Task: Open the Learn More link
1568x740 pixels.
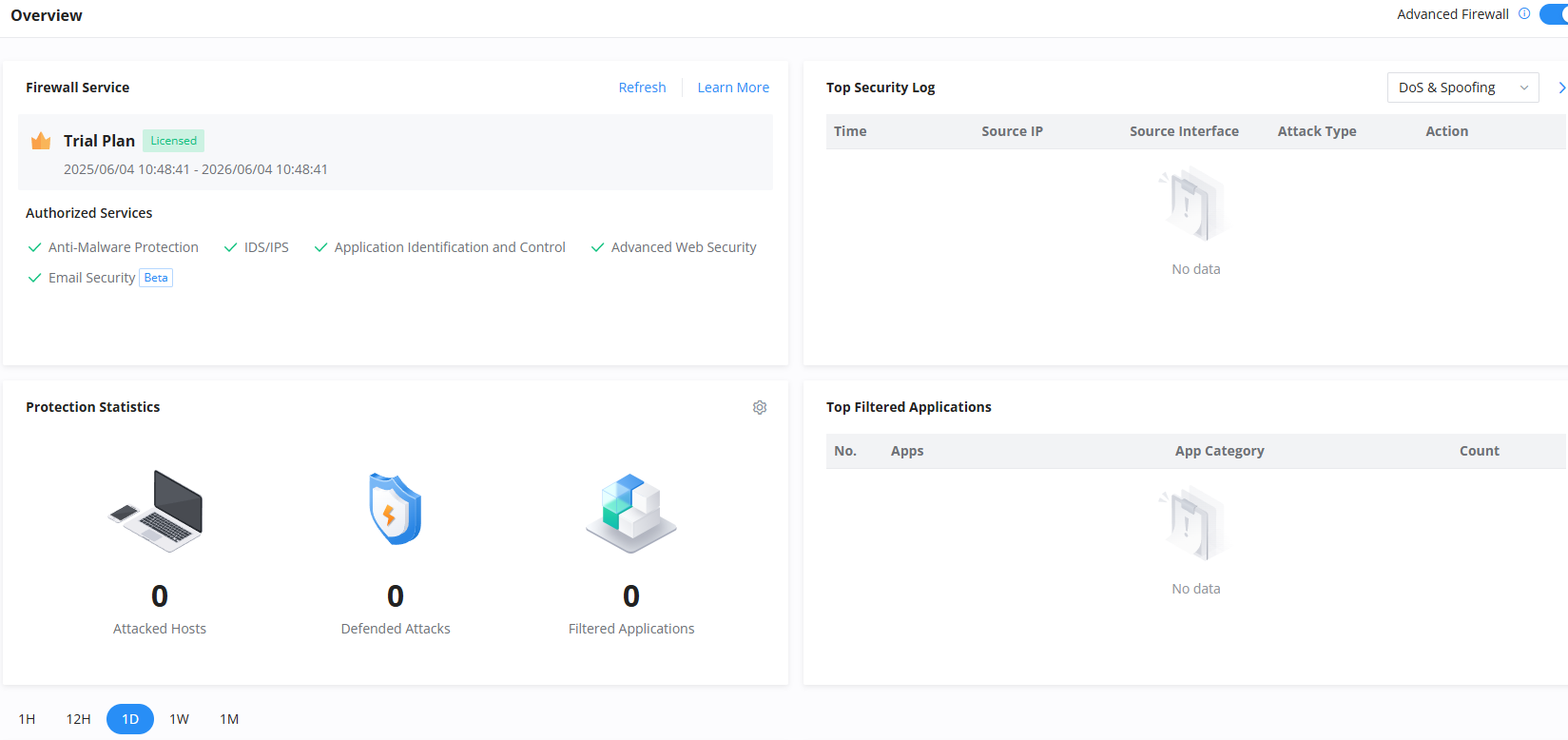Action: [733, 88]
